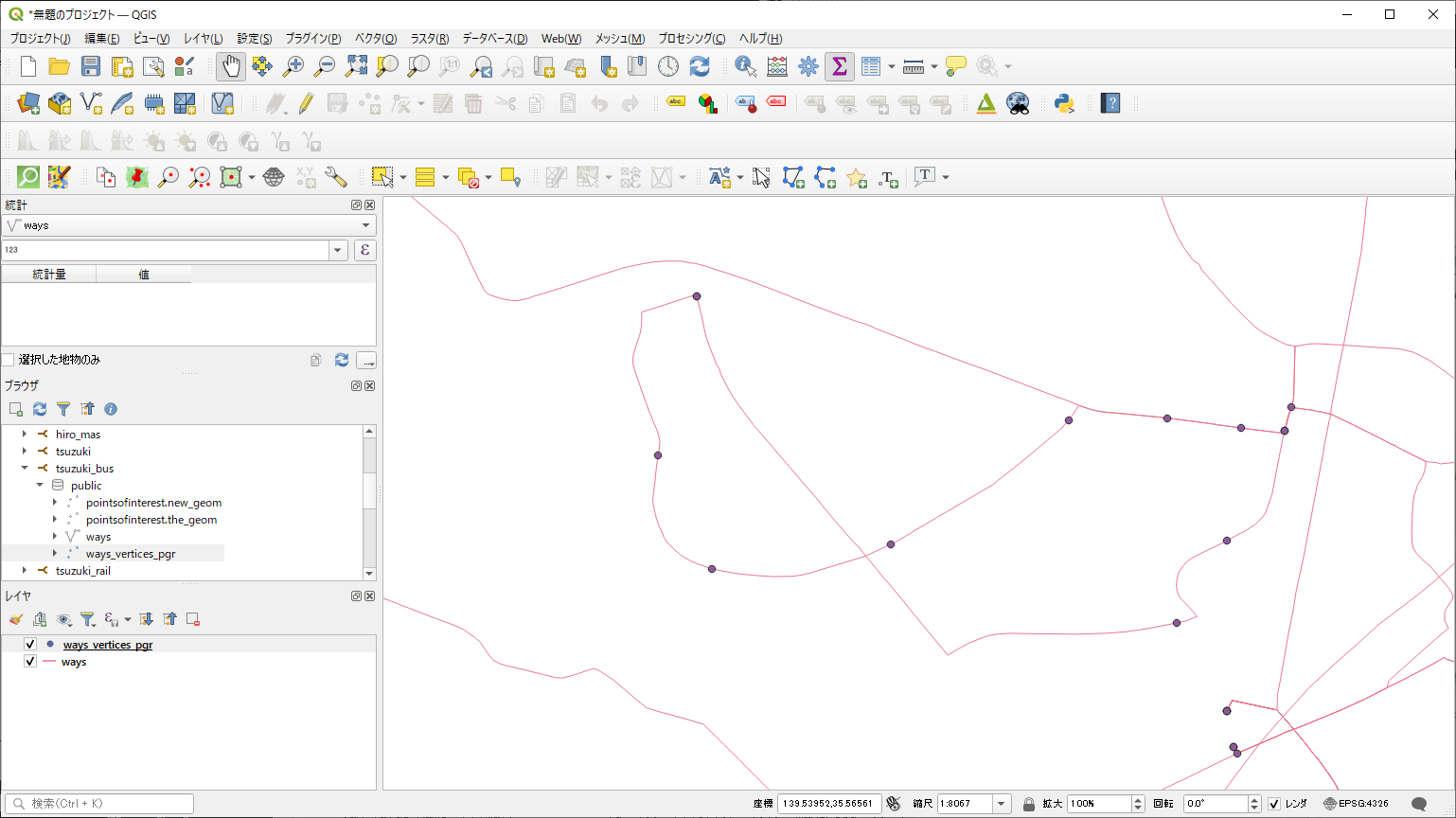1456x818 pixels.
Task: Select ways_vertices_pgr in browser tree
Action: tap(131, 554)
